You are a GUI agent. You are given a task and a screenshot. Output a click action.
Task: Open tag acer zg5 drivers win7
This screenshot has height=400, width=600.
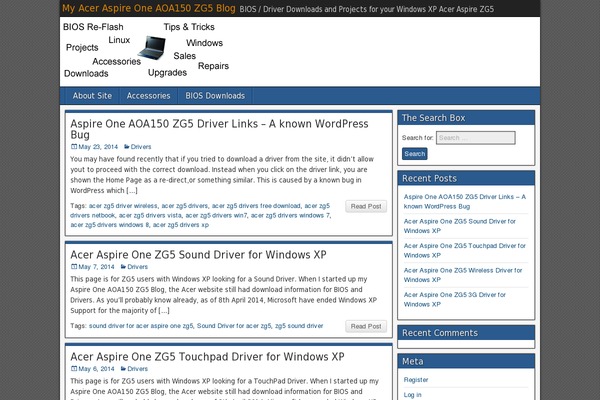[x=216, y=215]
